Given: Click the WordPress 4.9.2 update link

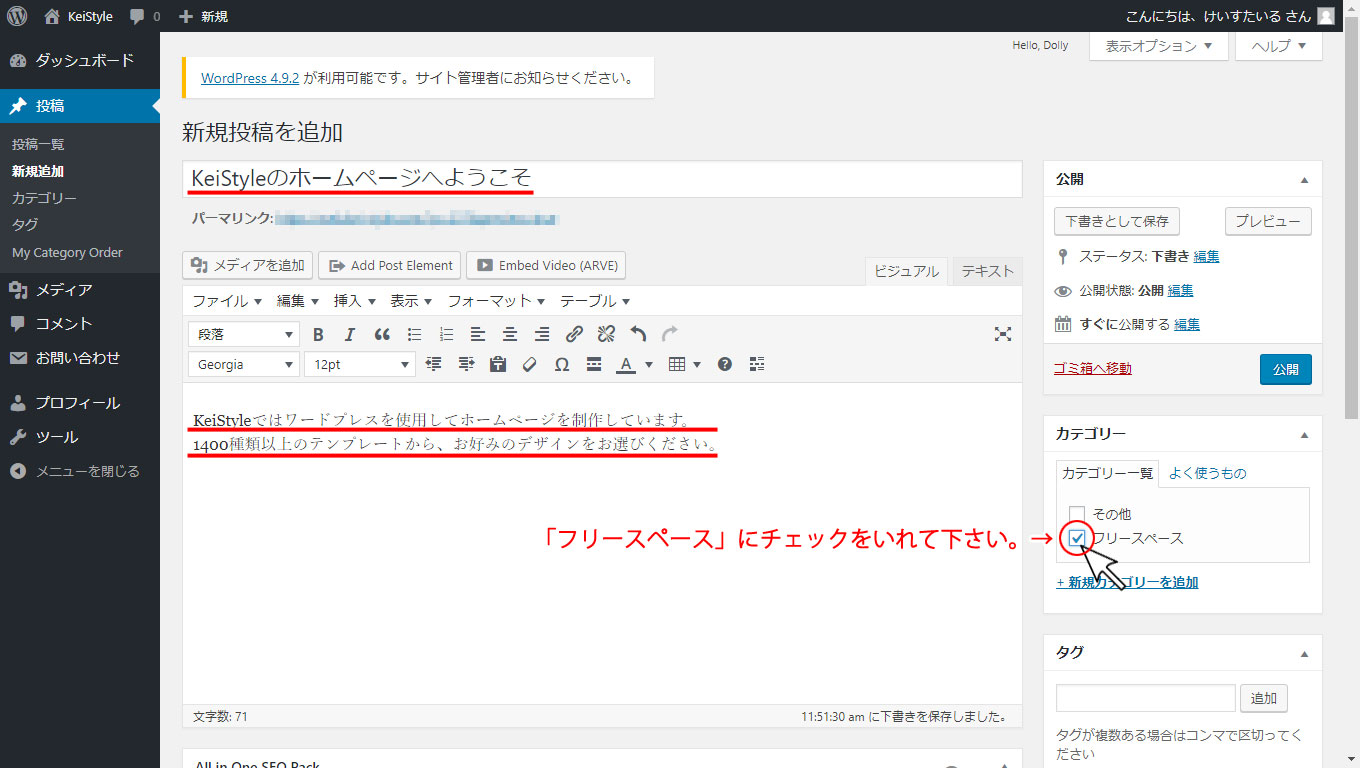Looking at the screenshot, I should pos(250,78).
